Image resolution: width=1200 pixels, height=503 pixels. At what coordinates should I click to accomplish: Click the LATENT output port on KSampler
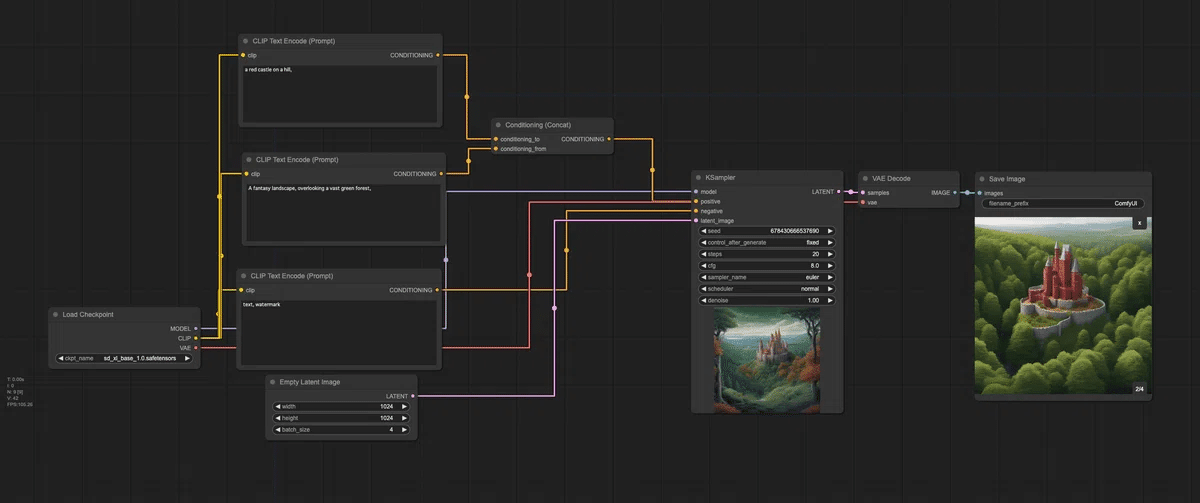click(x=838, y=191)
